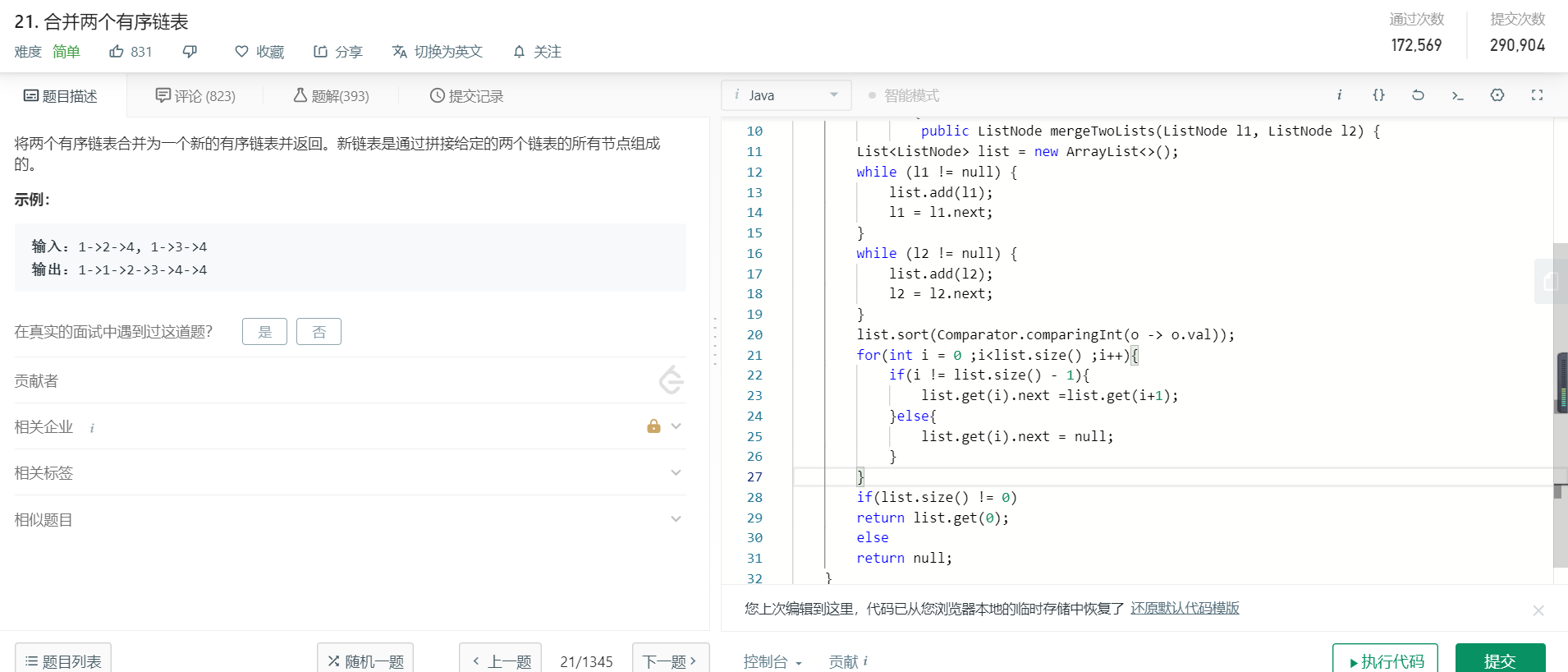Expand the 相似题目 section
1568x672 pixels.
pos(676,518)
